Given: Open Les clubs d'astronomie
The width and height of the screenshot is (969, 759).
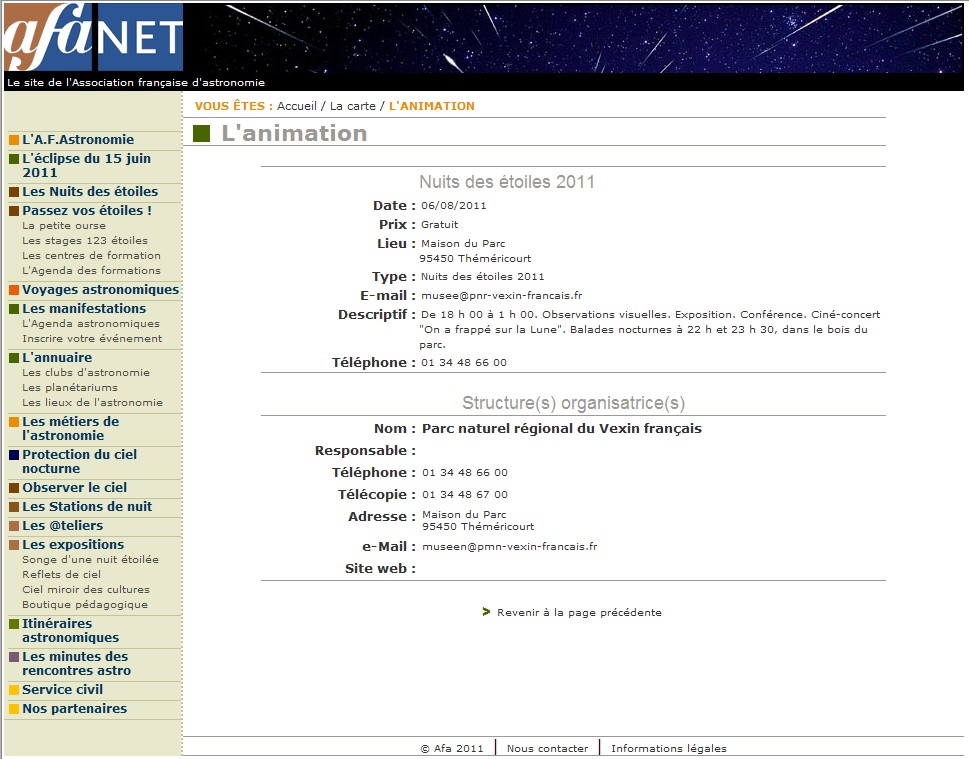Looking at the screenshot, I should tap(86, 373).
